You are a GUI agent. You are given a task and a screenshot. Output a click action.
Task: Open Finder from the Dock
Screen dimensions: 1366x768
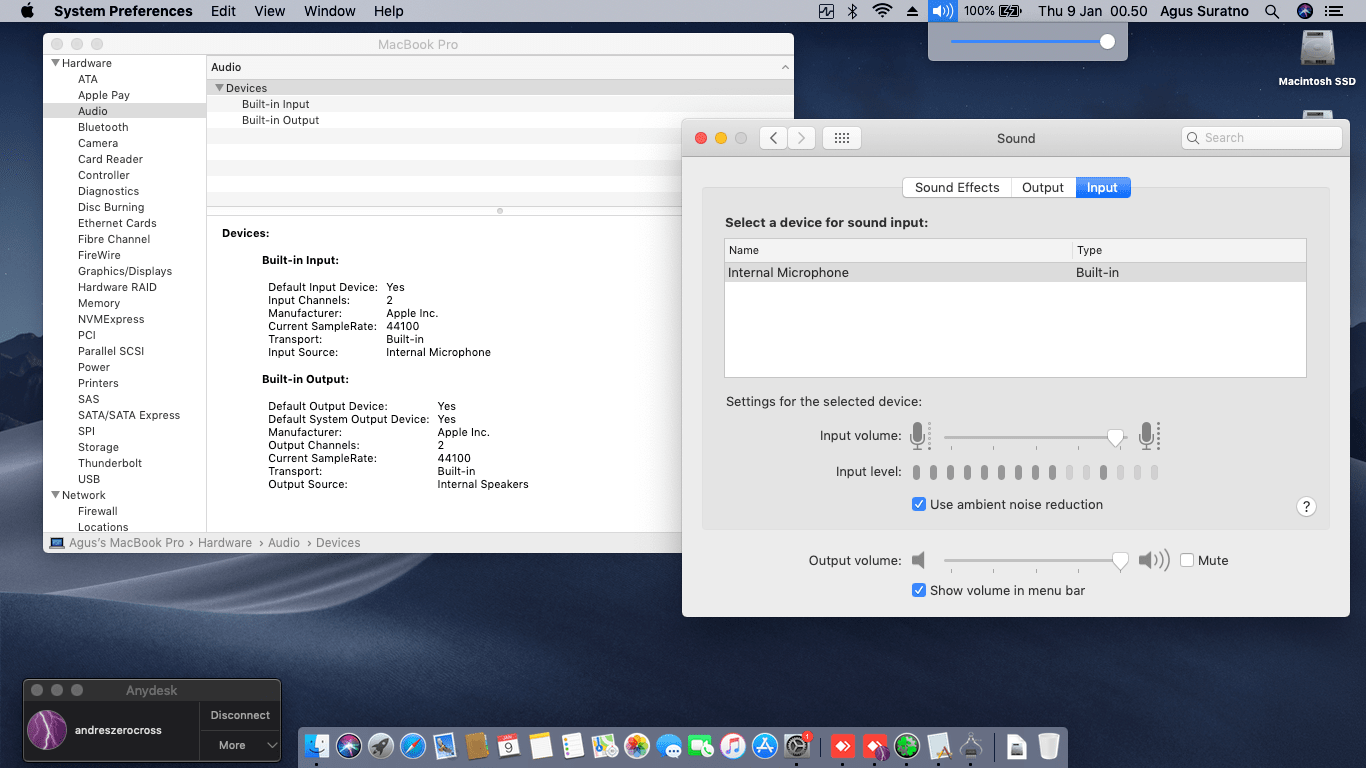(317, 746)
